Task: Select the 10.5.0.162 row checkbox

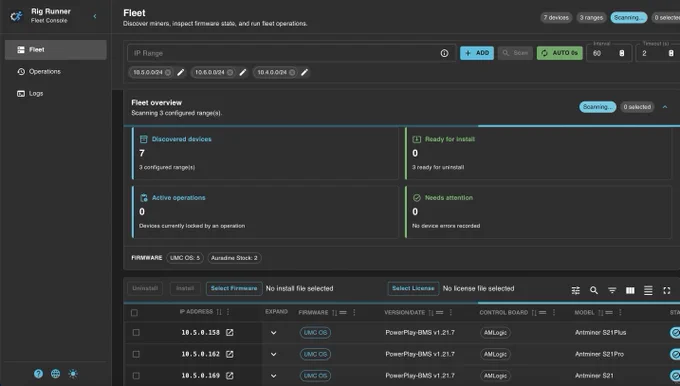Action: (x=136, y=354)
